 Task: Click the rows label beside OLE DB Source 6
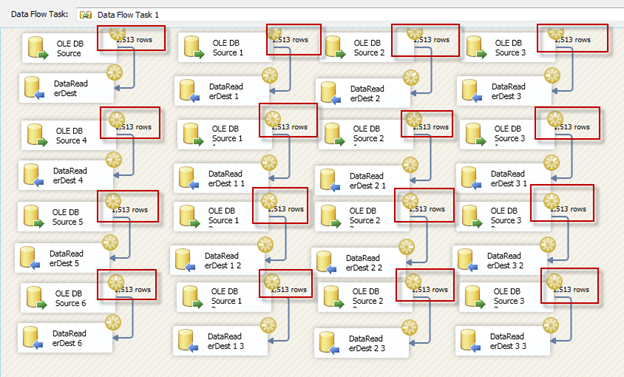click(x=133, y=289)
